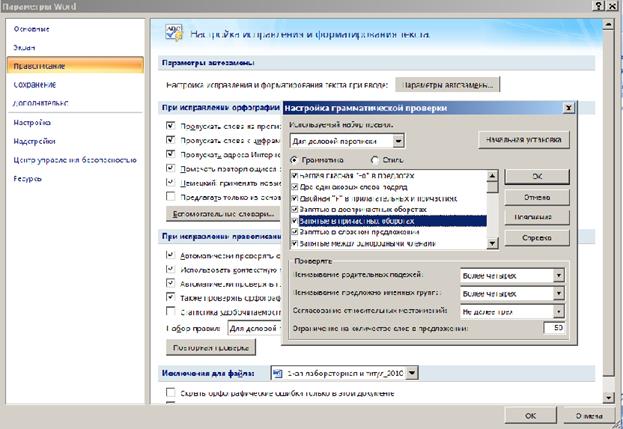623x429 pixels.
Task: Click the sentence word limit field
Action: coord(556,327)
